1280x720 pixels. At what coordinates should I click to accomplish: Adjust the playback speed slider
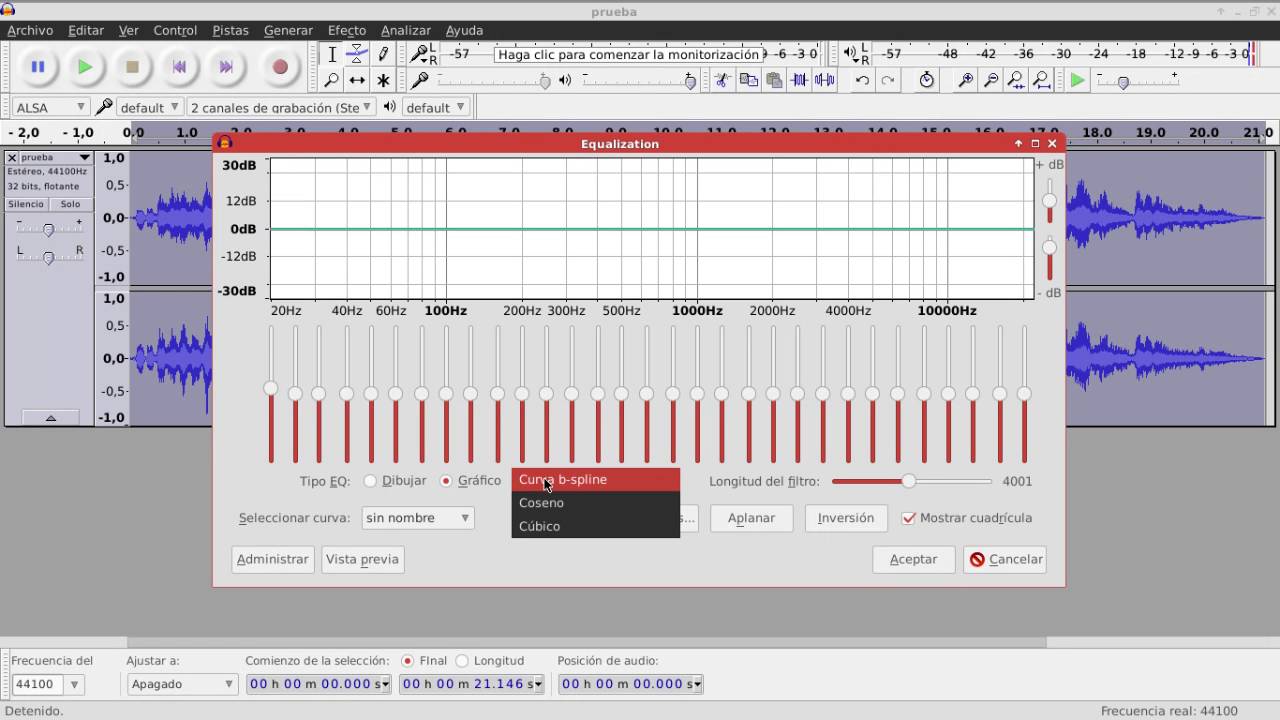pyautogui.click(x=1123, y=82)
